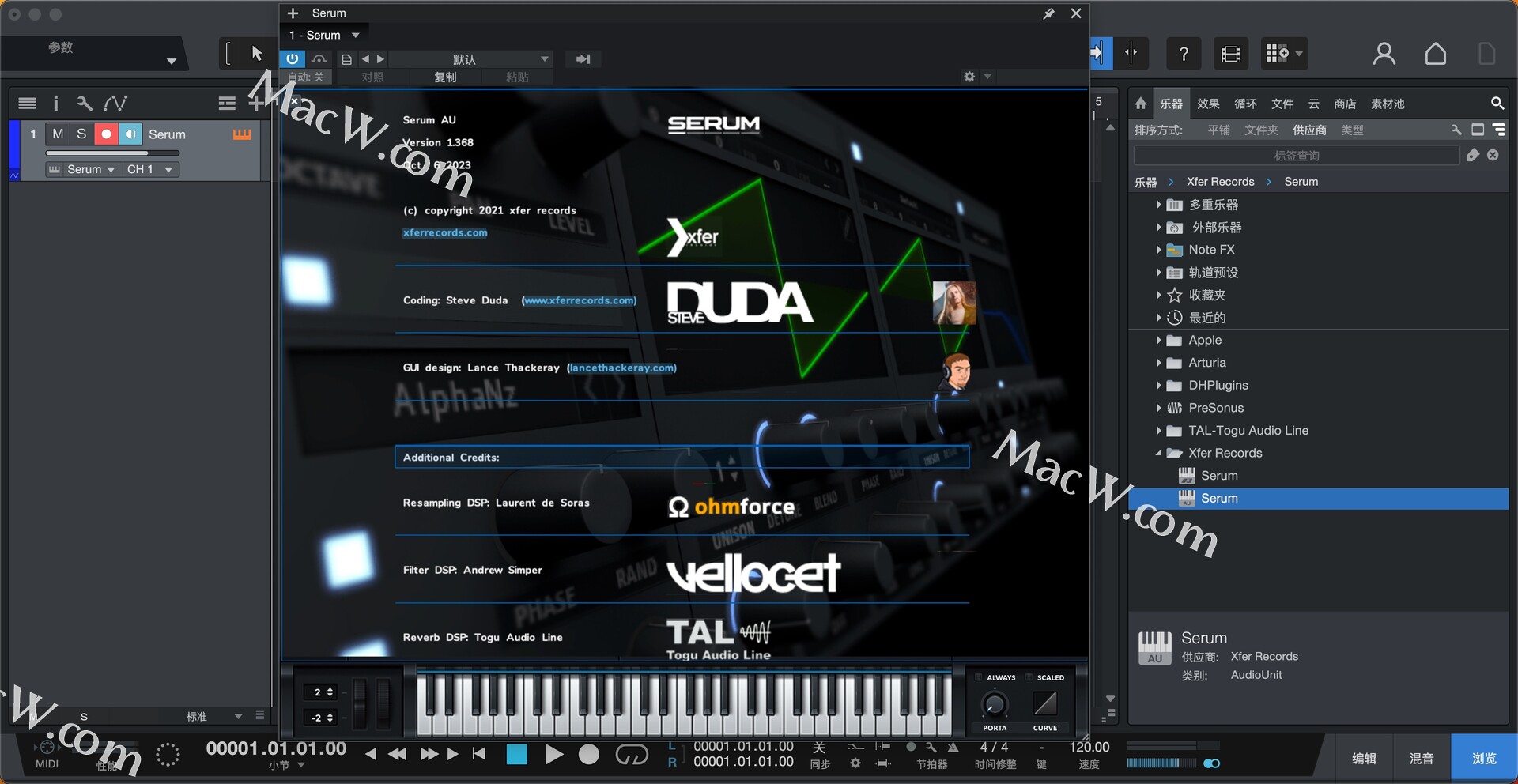Image resolution: width=1518 pixels, height=784 pixels.
Task: Expand the 多重乐器 folder
Action: click(1158, 205)
